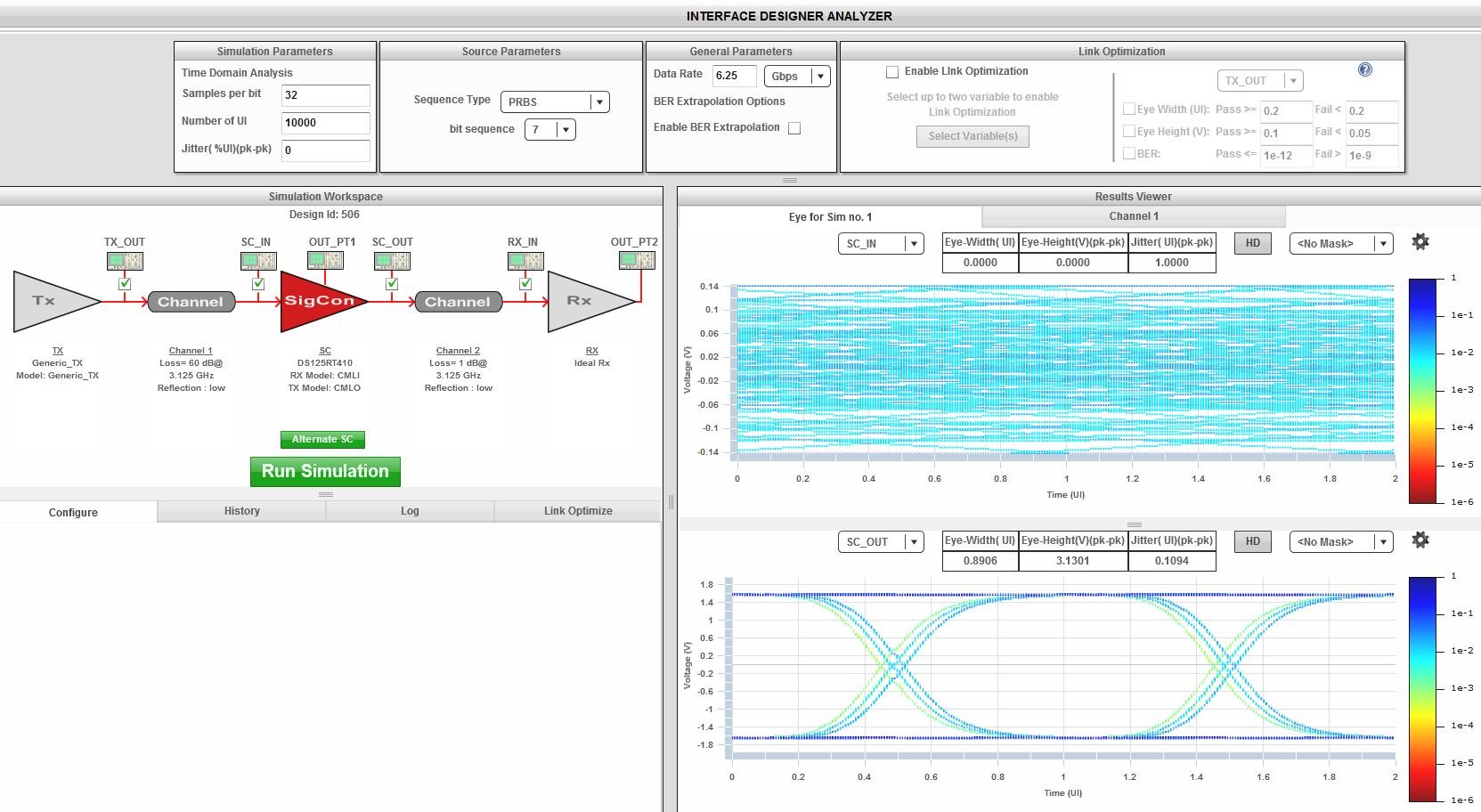Open the OUT_PT1 probe scope icon
Image resolution: width=1481 pixels, height=812 pixels.
coord(325,260)
